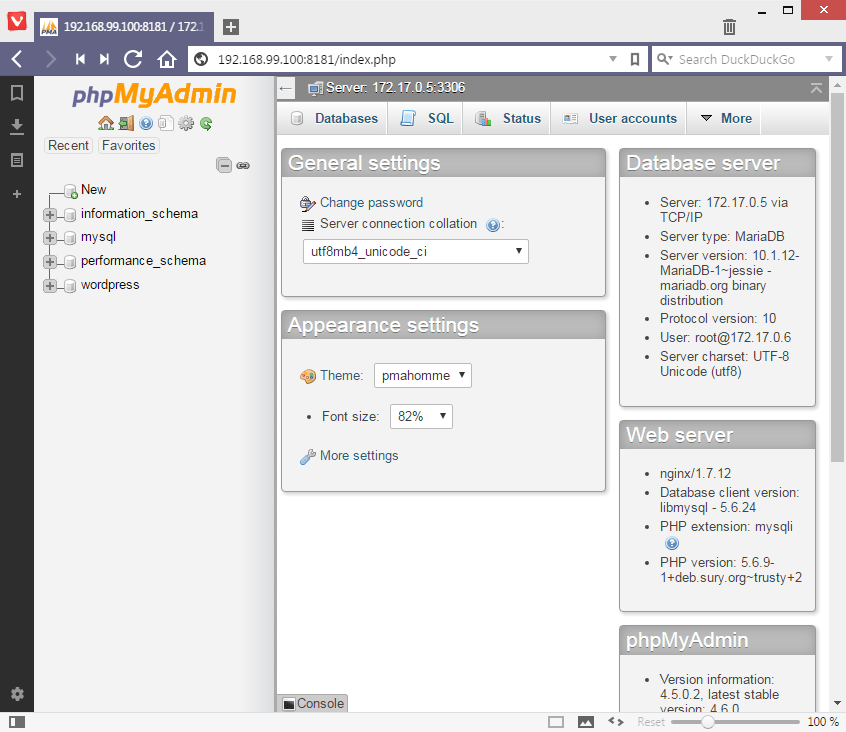Open the Console at the bottom
Screen dimensions: 846x732
click(x=311, y=703)
